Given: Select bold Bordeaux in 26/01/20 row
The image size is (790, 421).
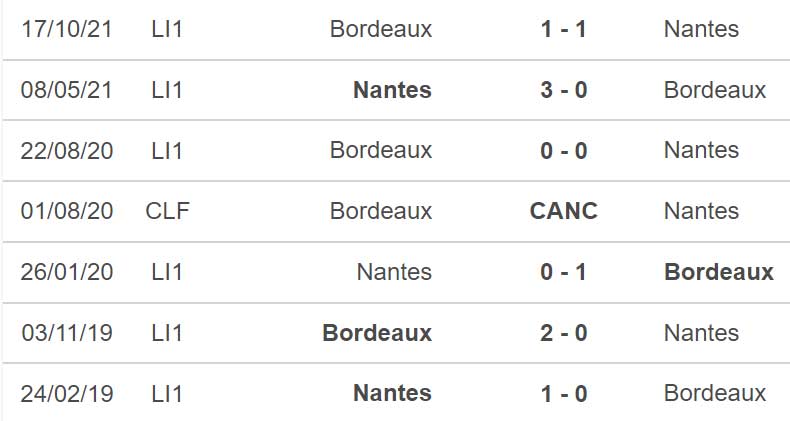Looking at the screenshot, I should [x=719, y=272].
